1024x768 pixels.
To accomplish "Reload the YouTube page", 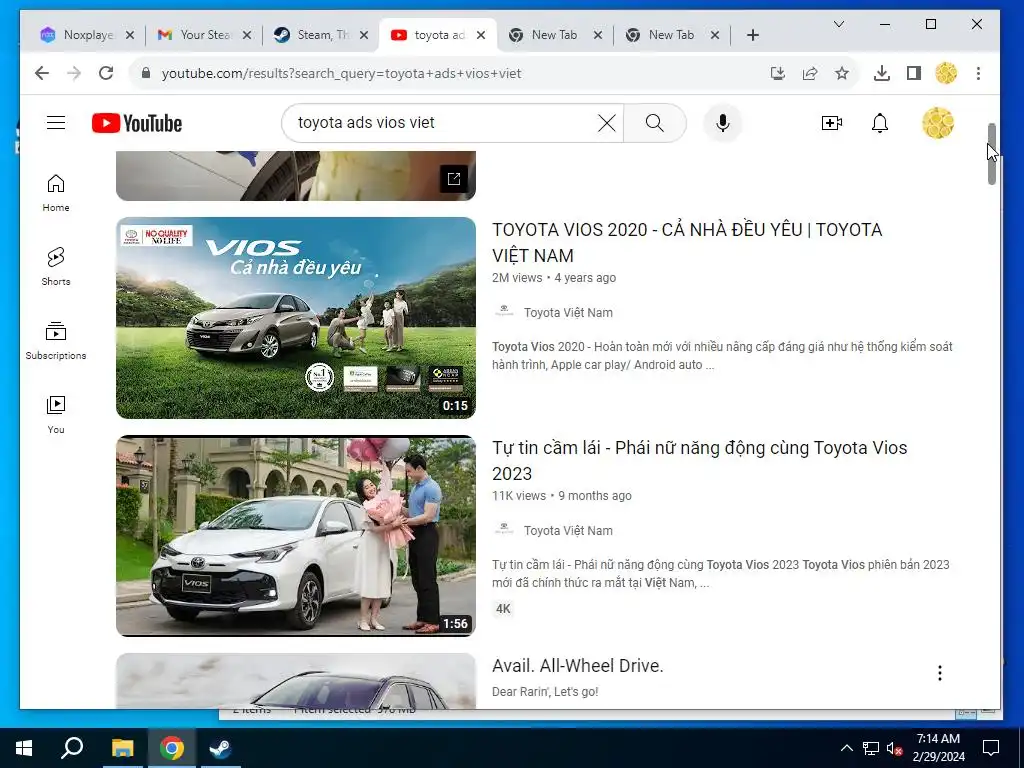I will click(x=106, y=73).
